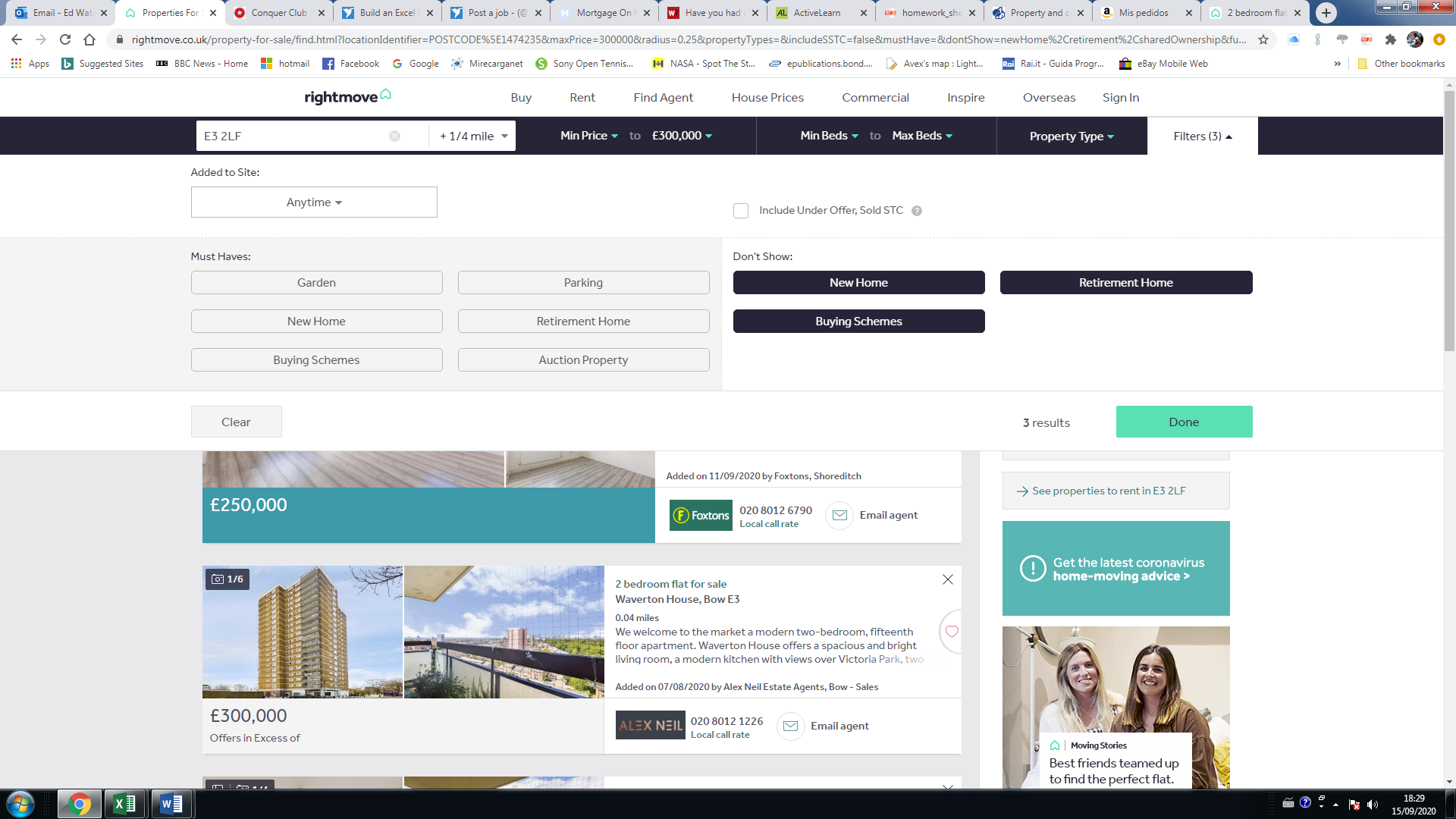This screenshot has height=819, width=1456.
Task: Click the green Done button
Action: coord(1184,422)
